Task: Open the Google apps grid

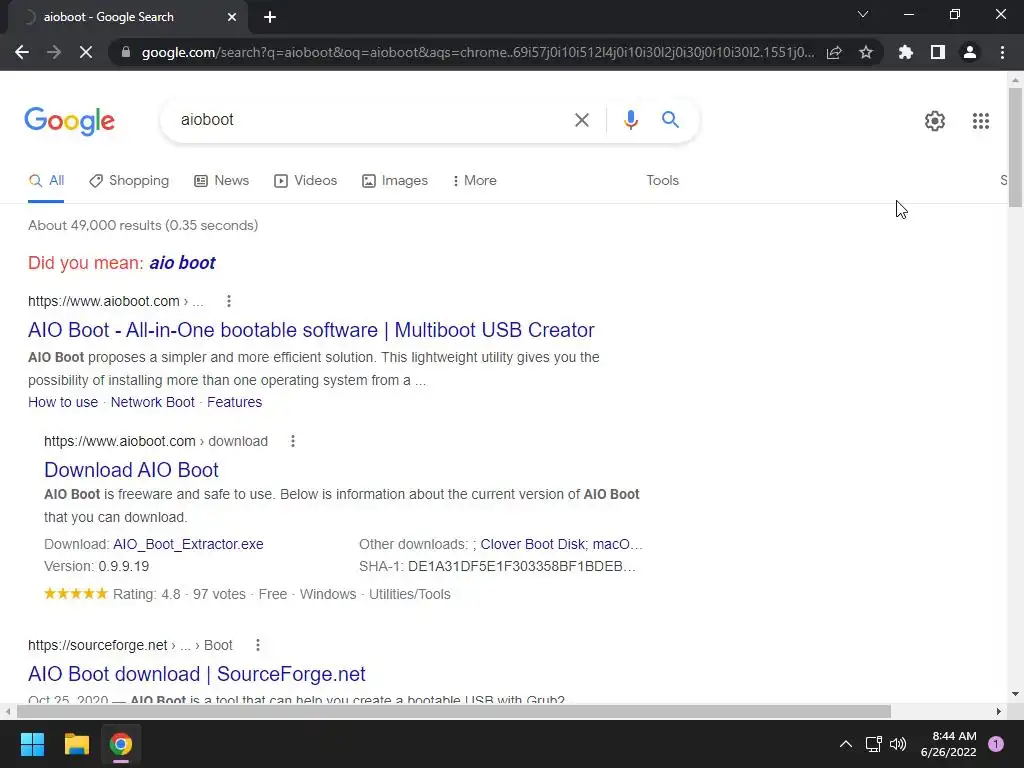Action: tap(980, 121)
